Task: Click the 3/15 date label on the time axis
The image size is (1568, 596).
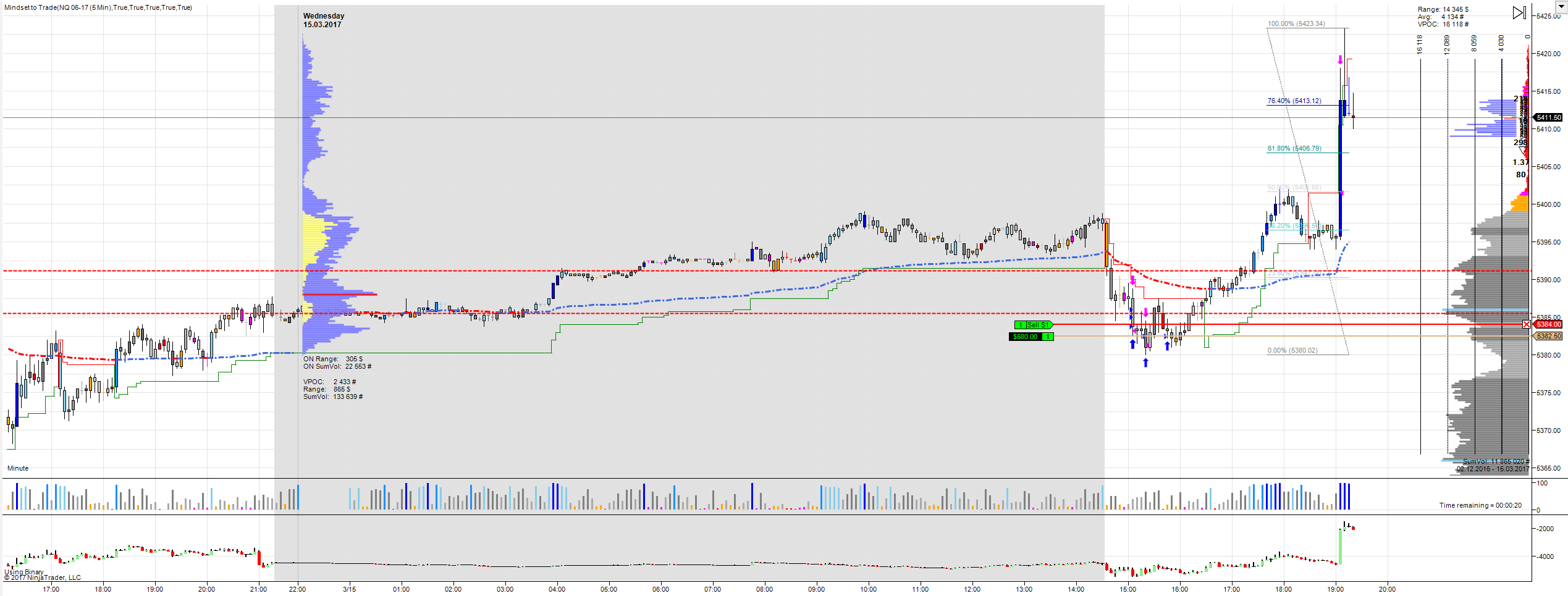Action: 350,589
